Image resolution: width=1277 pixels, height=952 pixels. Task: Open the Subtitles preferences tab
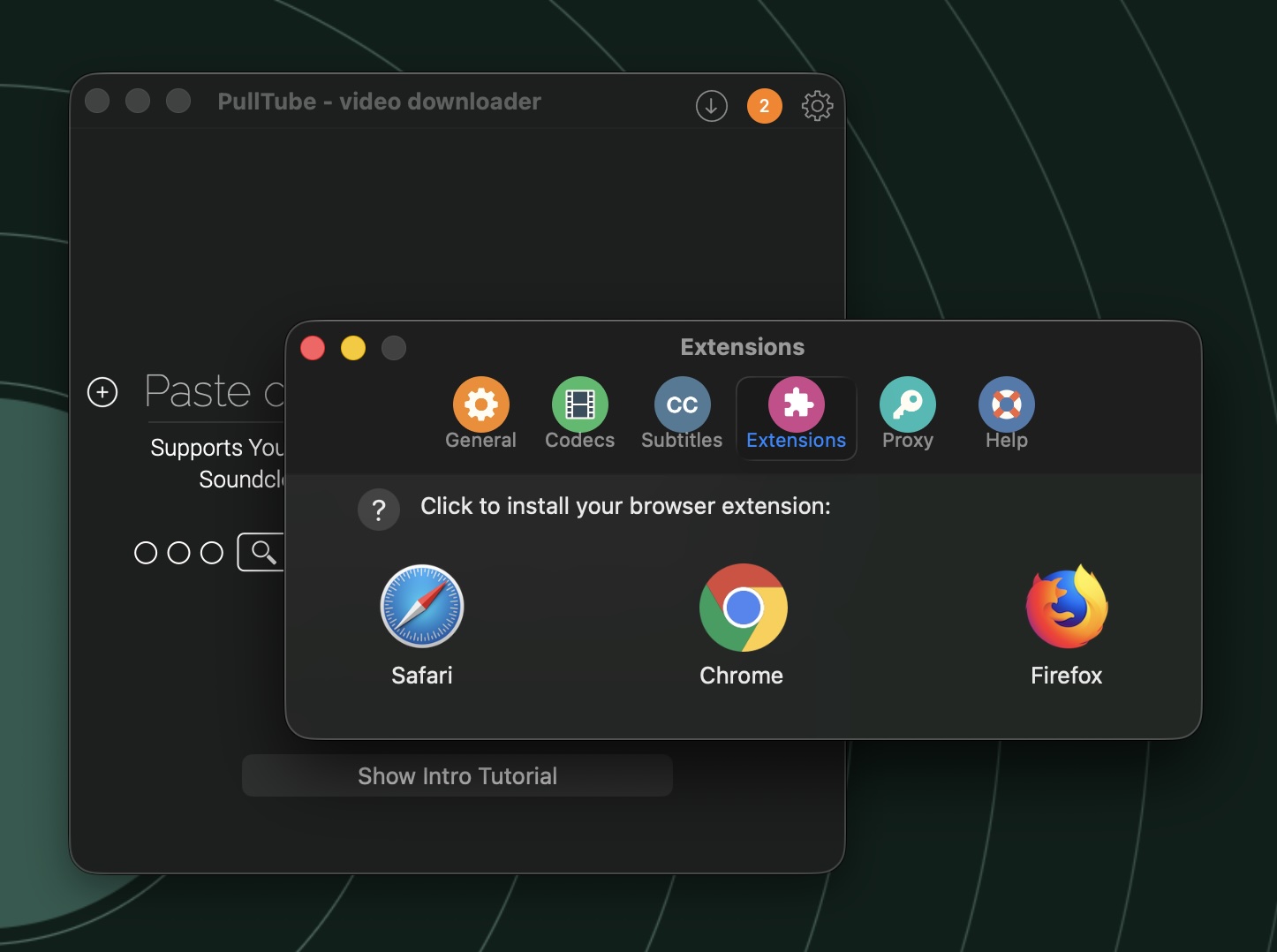coord(682,415)
